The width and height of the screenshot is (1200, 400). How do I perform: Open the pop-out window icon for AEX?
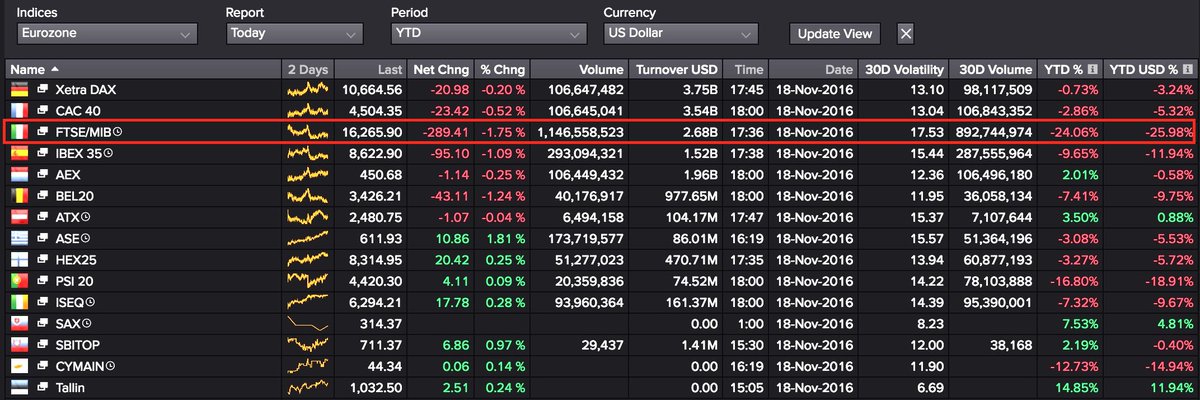point(43,174)
